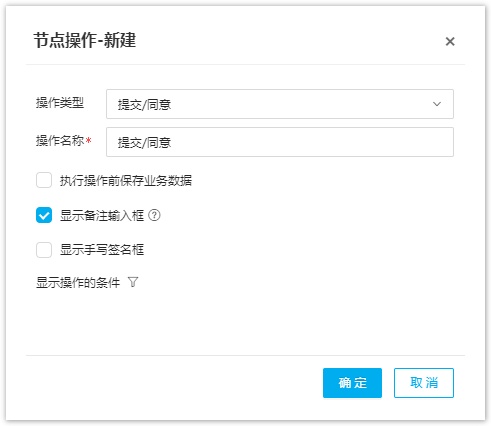Click the 操作类型 field label
The width and height of the screenshot is (491, 426).
60,103
